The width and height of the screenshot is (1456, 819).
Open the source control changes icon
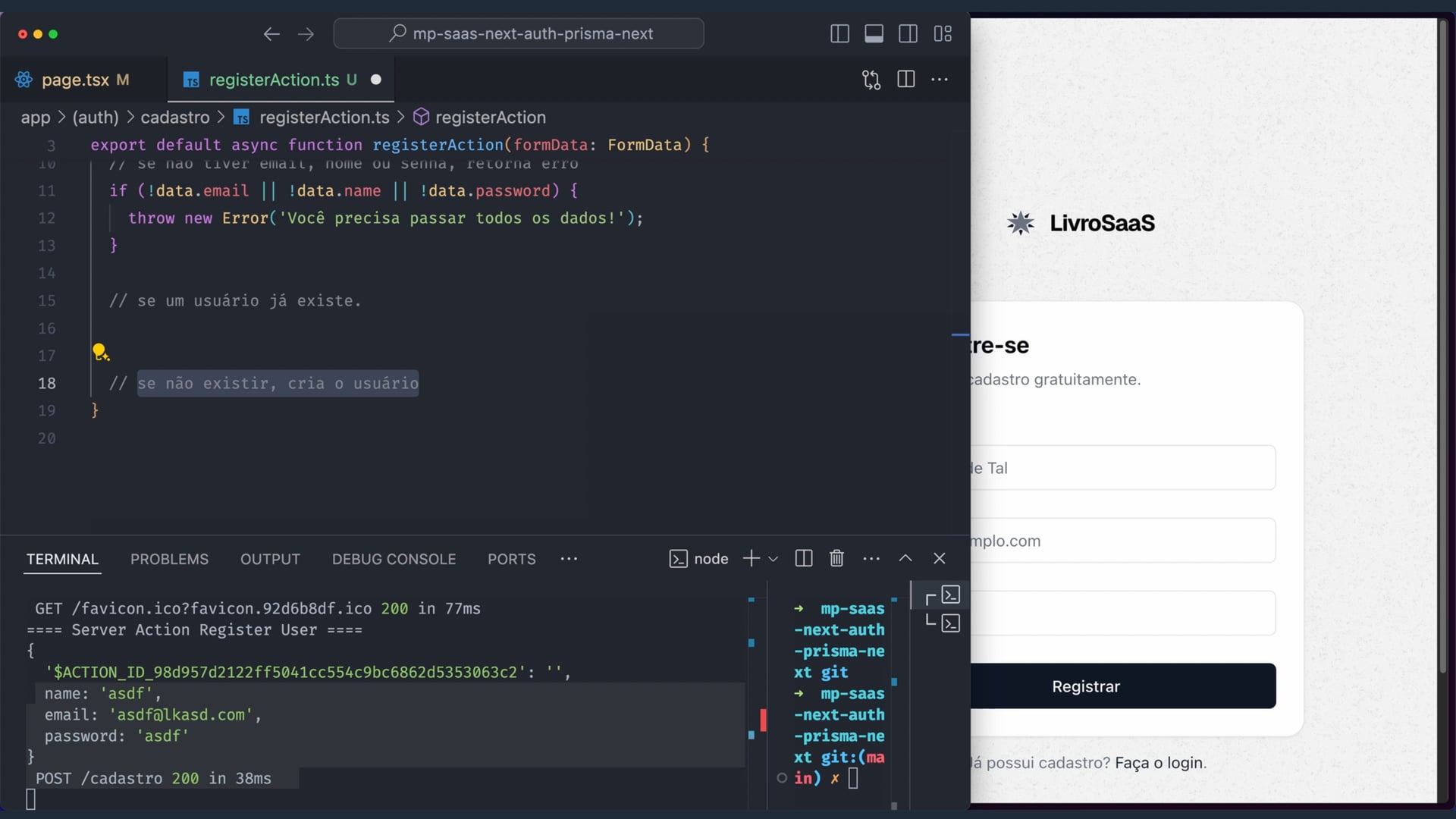[x=871, y=80]
